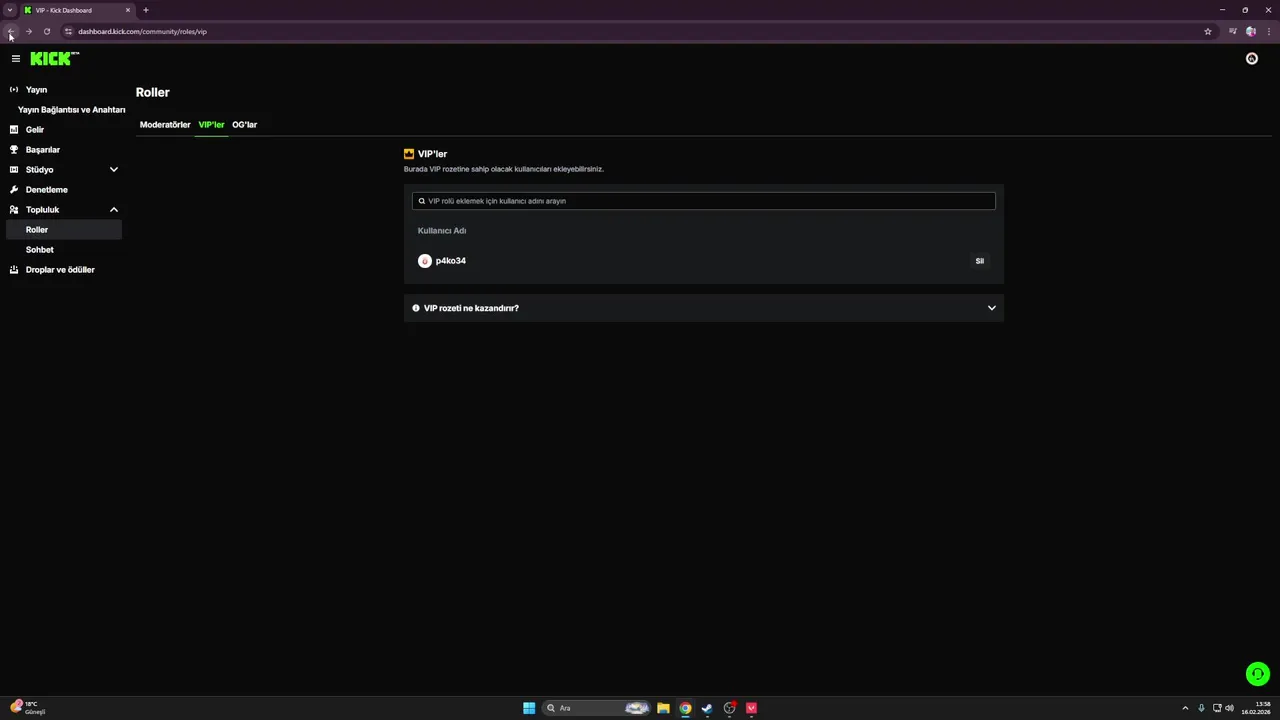Go back in browser
1280x720 pixels.
click(x=10, y=31)
